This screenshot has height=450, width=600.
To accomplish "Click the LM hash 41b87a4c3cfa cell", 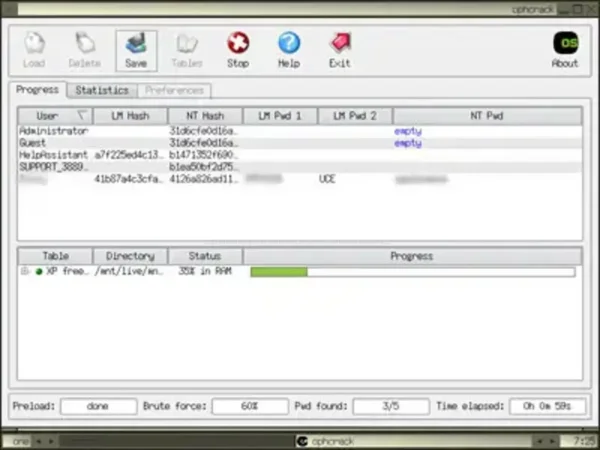I will point(129,179).
